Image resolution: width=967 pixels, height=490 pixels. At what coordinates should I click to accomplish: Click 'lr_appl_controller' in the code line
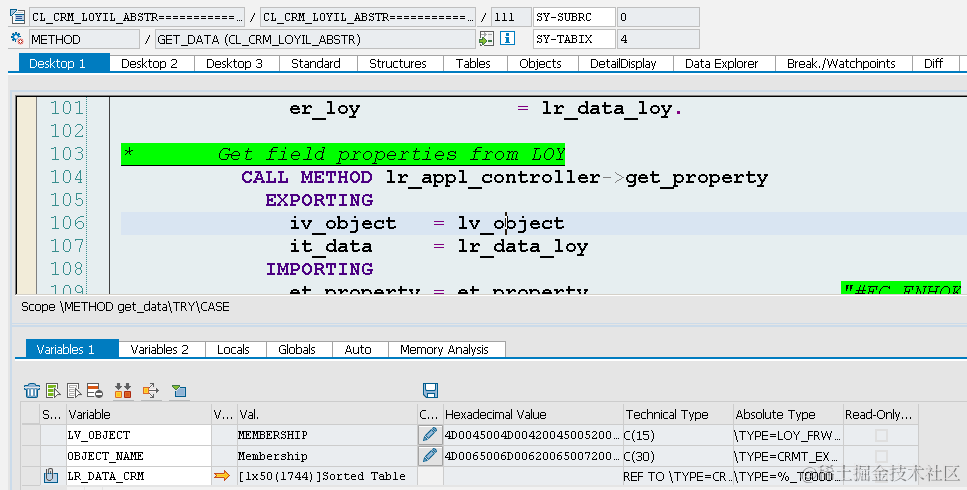493,178
